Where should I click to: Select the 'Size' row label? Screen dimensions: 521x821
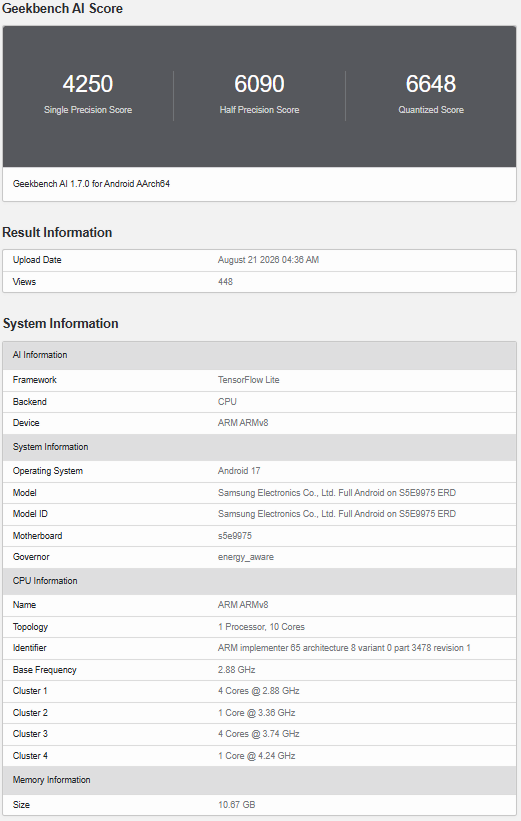click(21, 805)
